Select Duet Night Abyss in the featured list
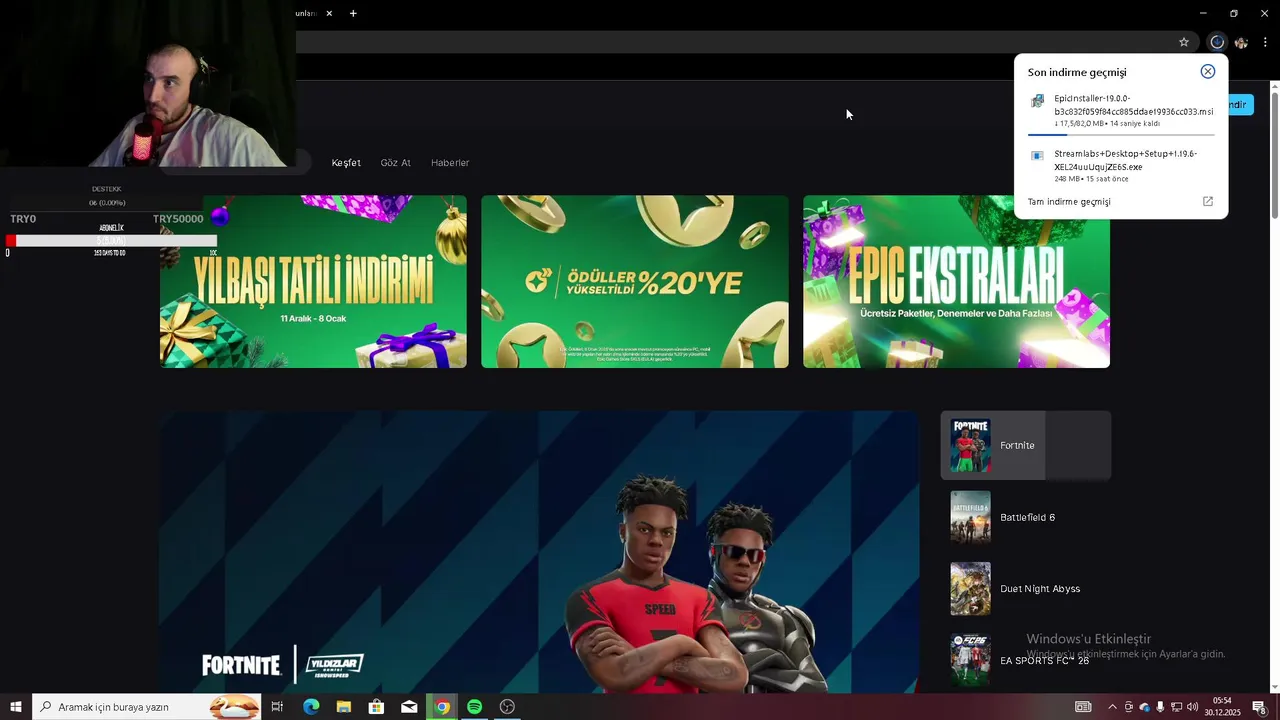 click(1026, 589)
